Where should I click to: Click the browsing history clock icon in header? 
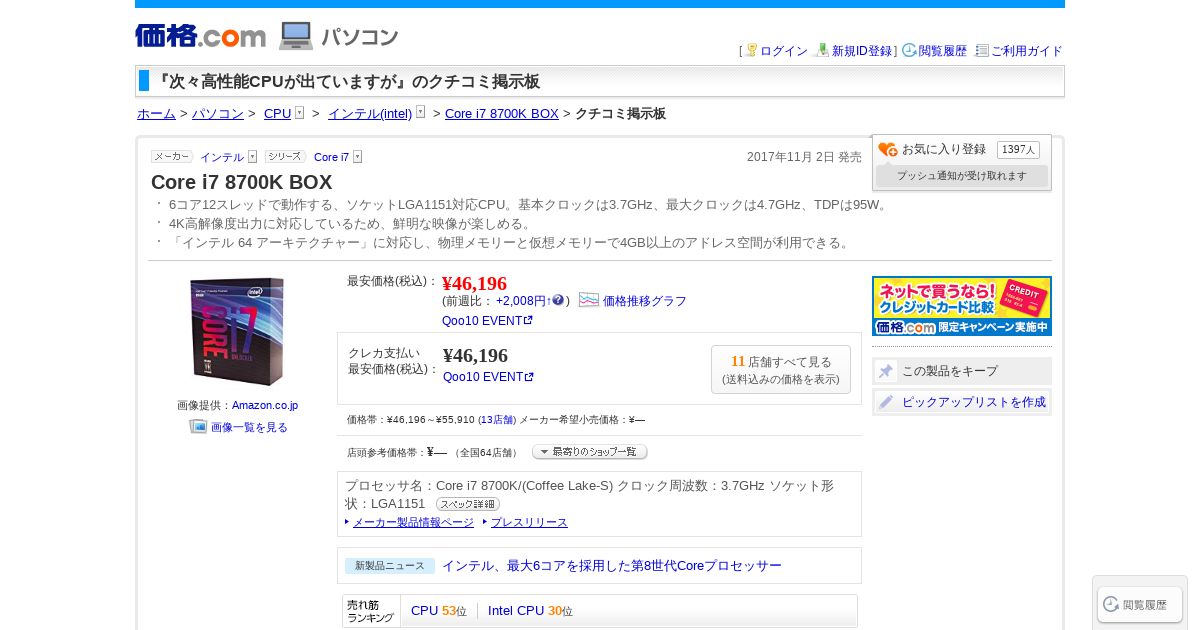coord(909,50)
